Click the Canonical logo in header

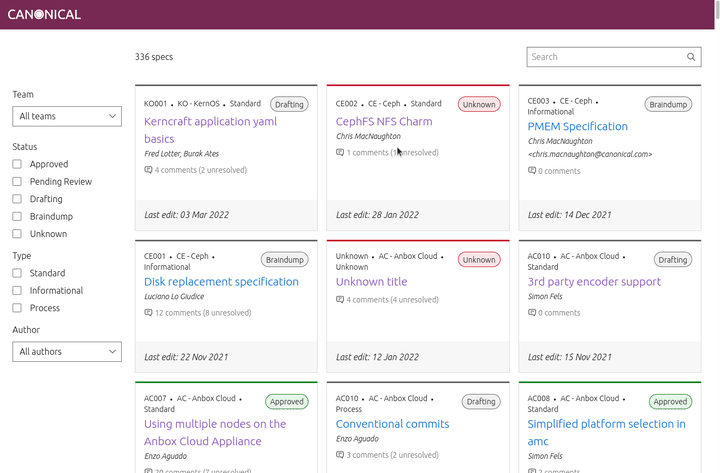point(44,14)
